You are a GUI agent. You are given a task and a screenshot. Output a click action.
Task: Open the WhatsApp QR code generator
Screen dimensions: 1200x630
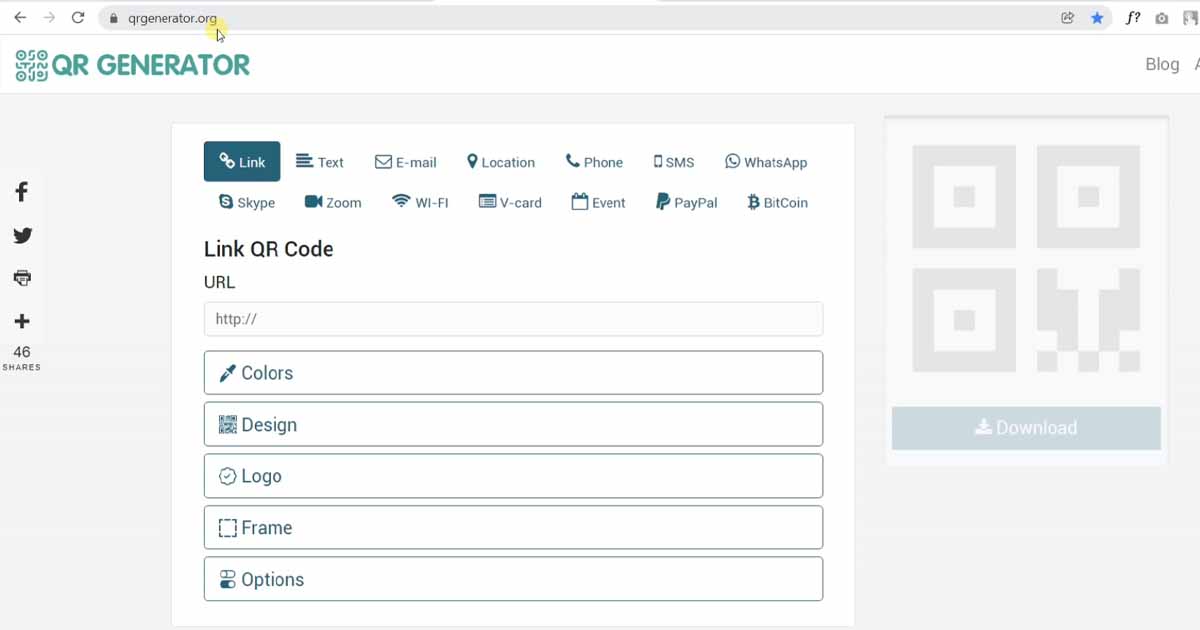[766, 161]
